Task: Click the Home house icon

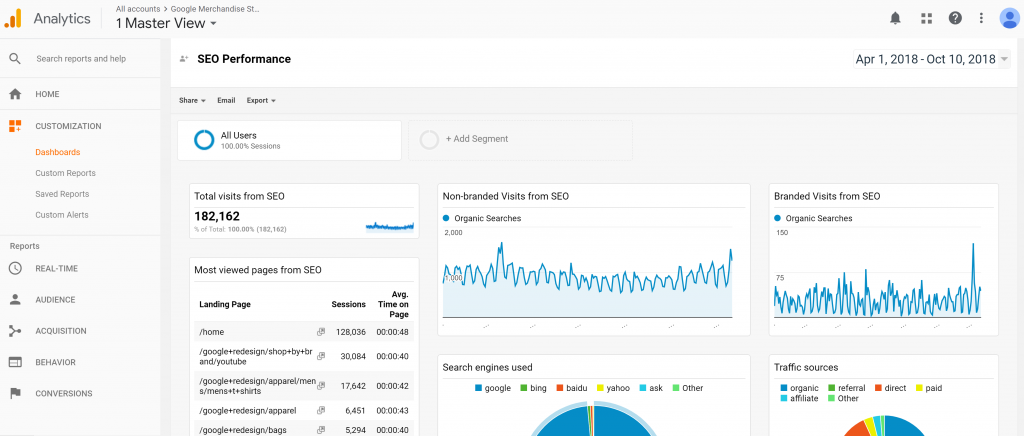Action: pyautogui.click(x=15, y=94)
